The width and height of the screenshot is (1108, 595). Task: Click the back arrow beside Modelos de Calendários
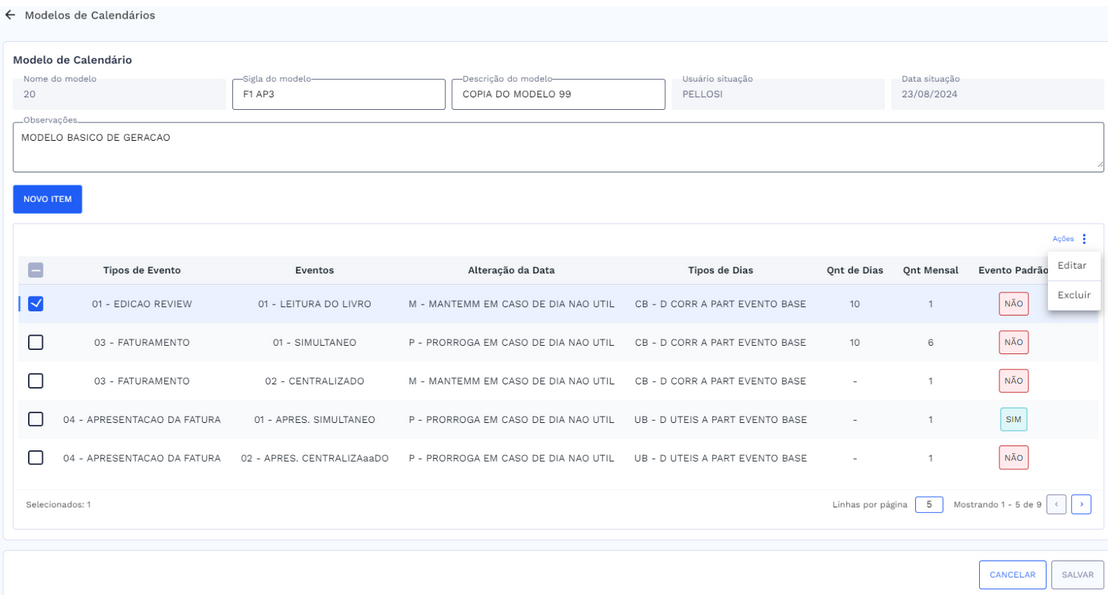[11, 16]
